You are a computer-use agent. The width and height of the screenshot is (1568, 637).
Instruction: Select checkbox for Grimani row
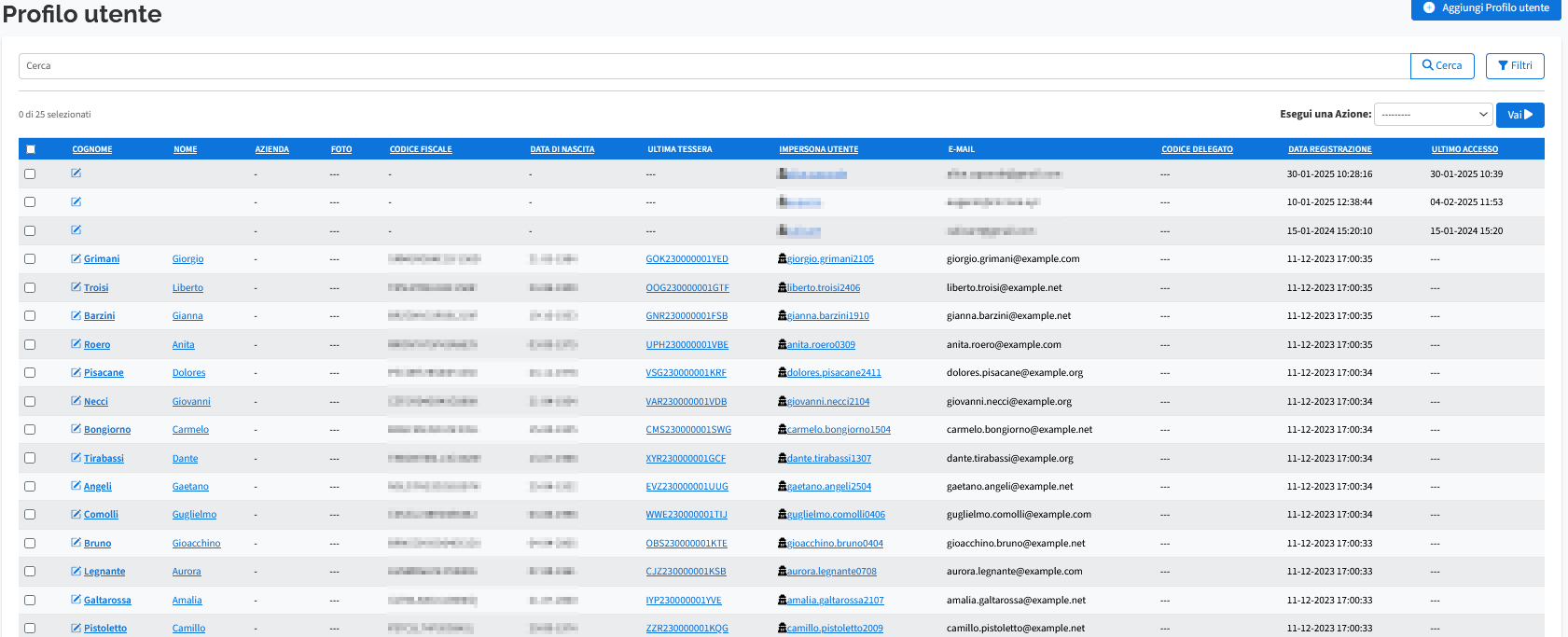coord(30,259)
